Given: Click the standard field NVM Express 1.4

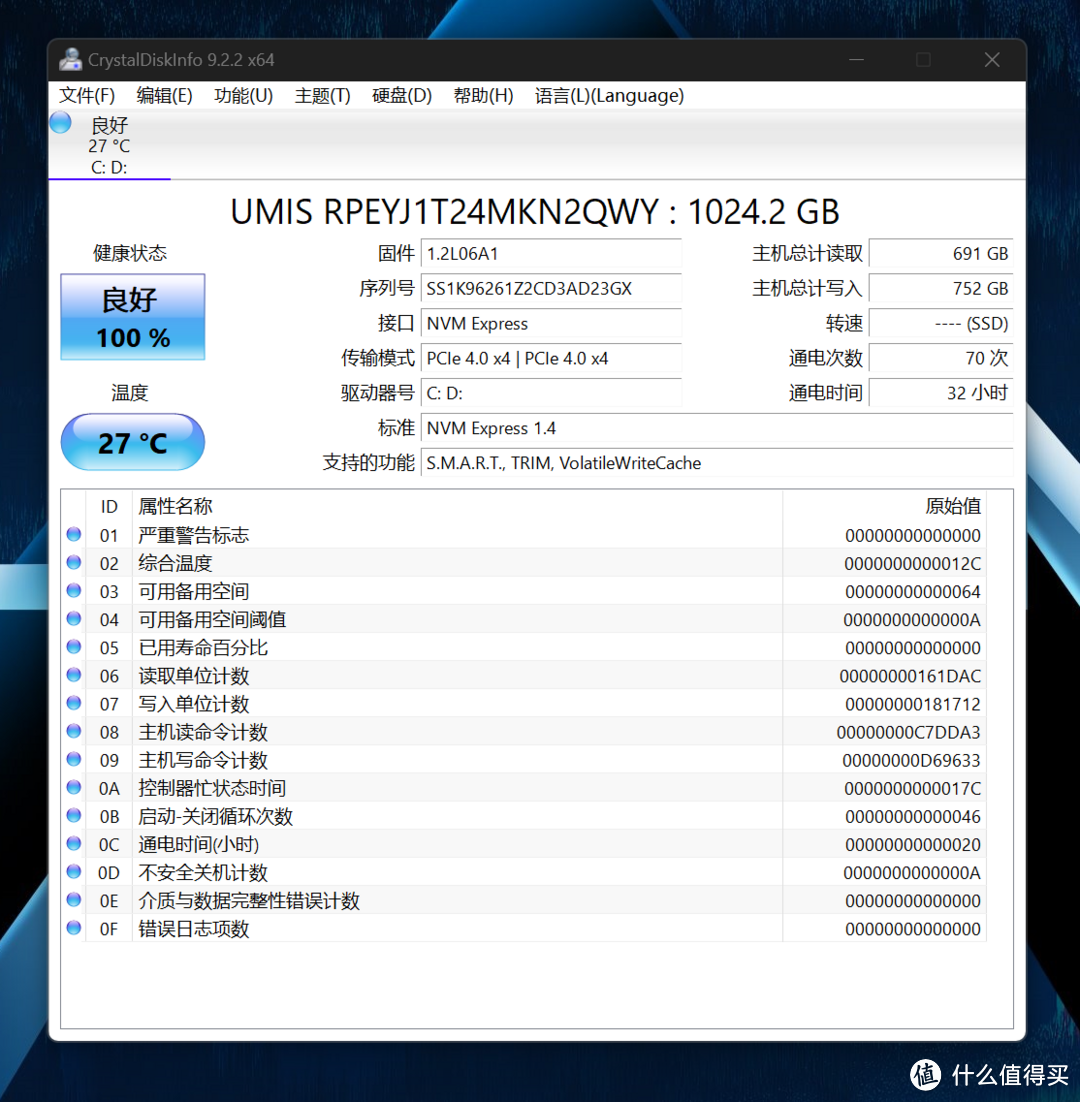Looking at the screenshot, I should click(717, 428).
